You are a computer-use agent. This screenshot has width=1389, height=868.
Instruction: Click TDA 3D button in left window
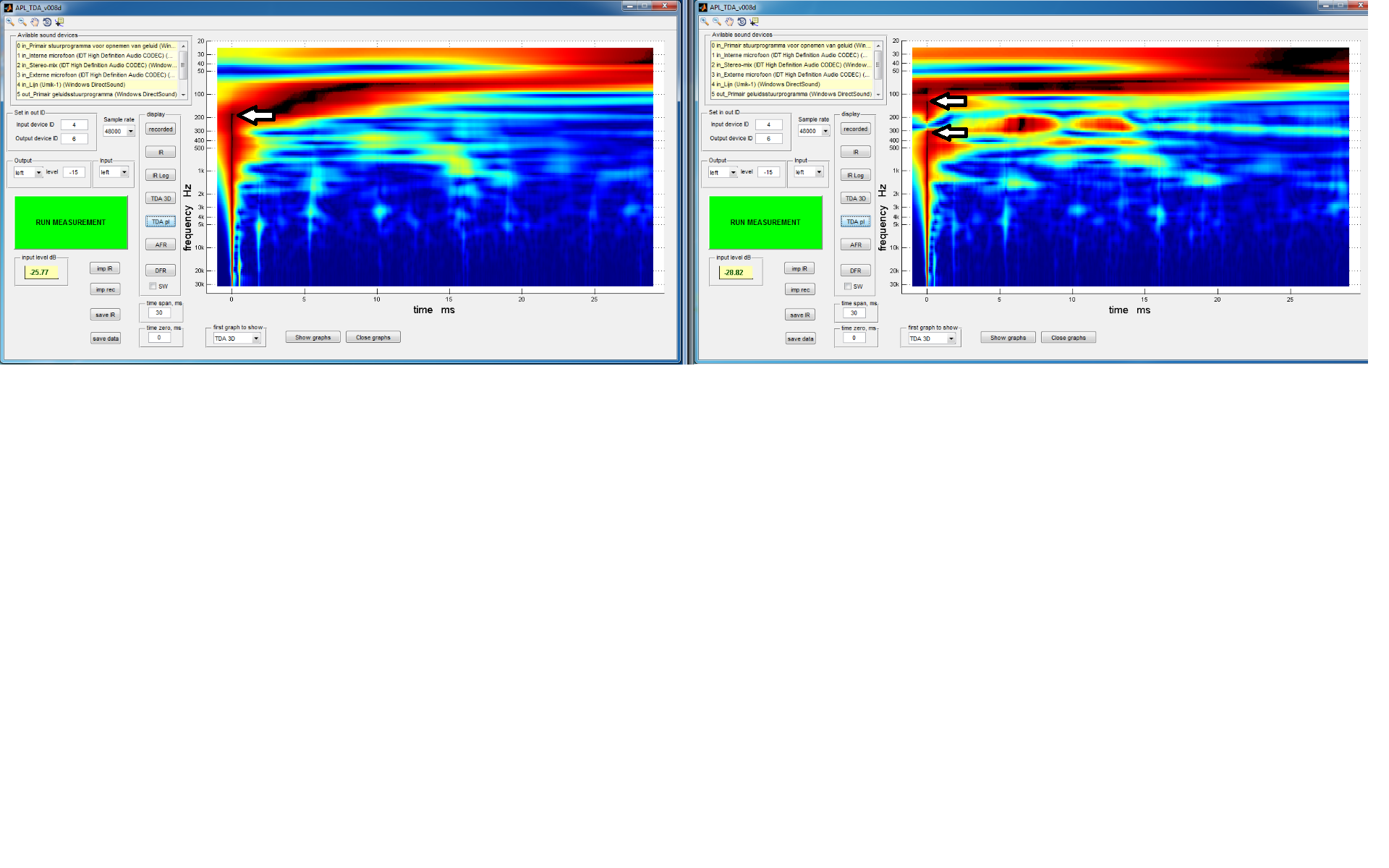coord(161,198)
